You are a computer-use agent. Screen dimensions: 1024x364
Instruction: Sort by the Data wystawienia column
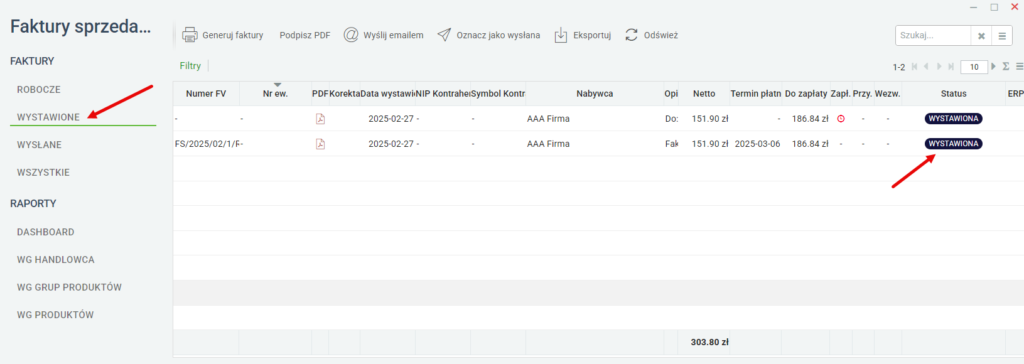387,94
